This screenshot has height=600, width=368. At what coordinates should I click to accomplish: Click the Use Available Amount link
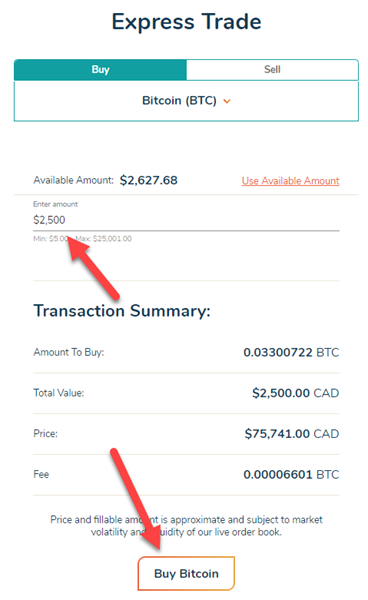tap(290, 181)
